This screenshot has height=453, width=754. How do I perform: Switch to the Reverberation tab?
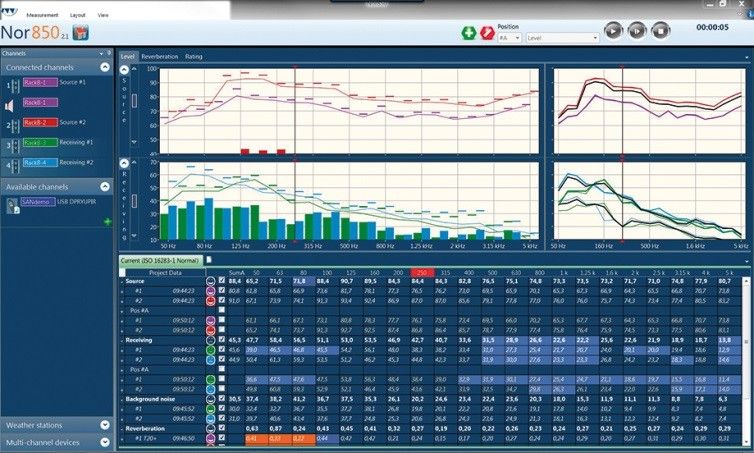tap(159, 57)
